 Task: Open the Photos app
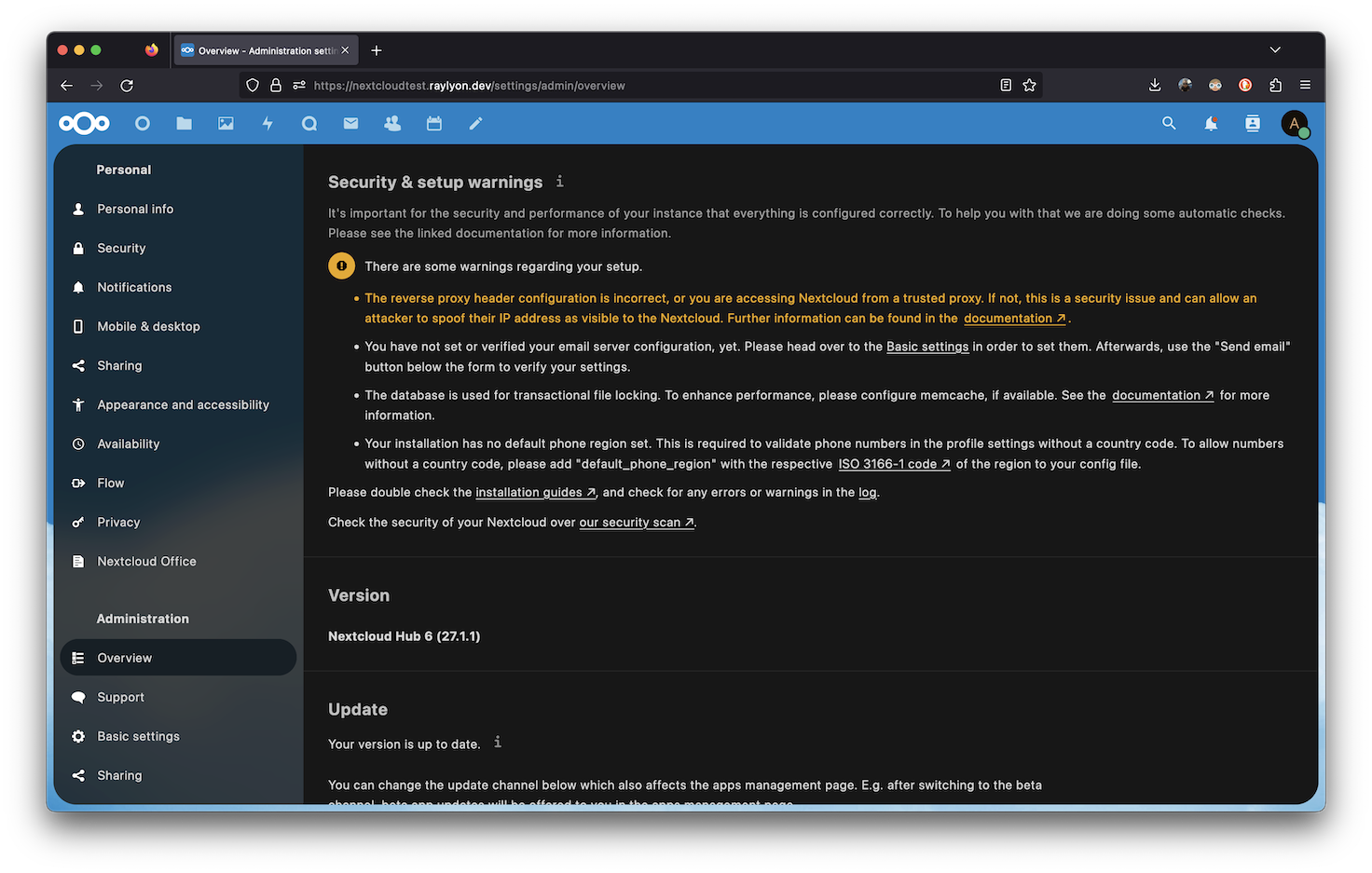[226, 122]
